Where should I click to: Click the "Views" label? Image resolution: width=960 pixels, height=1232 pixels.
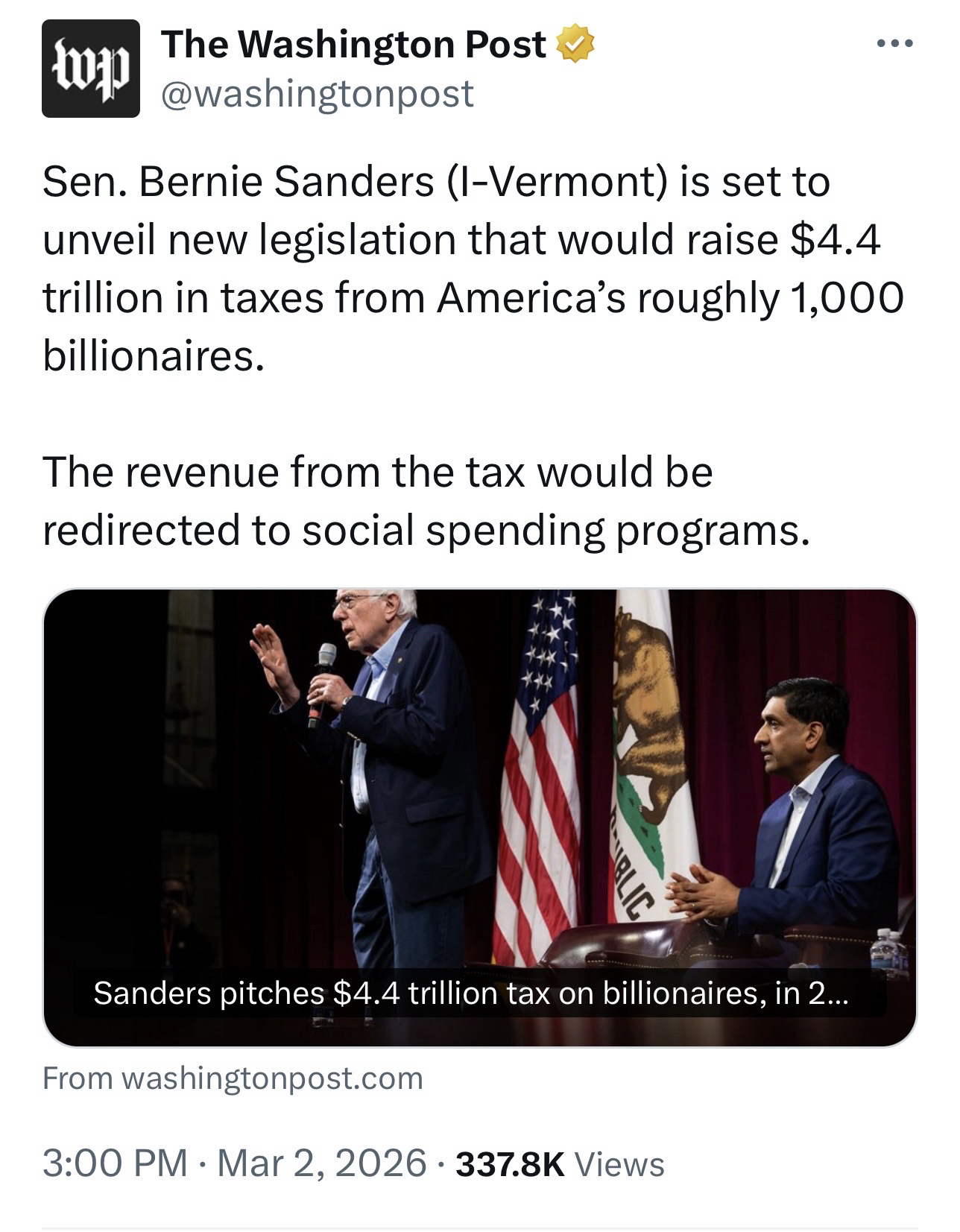(x=620, y=1164)
